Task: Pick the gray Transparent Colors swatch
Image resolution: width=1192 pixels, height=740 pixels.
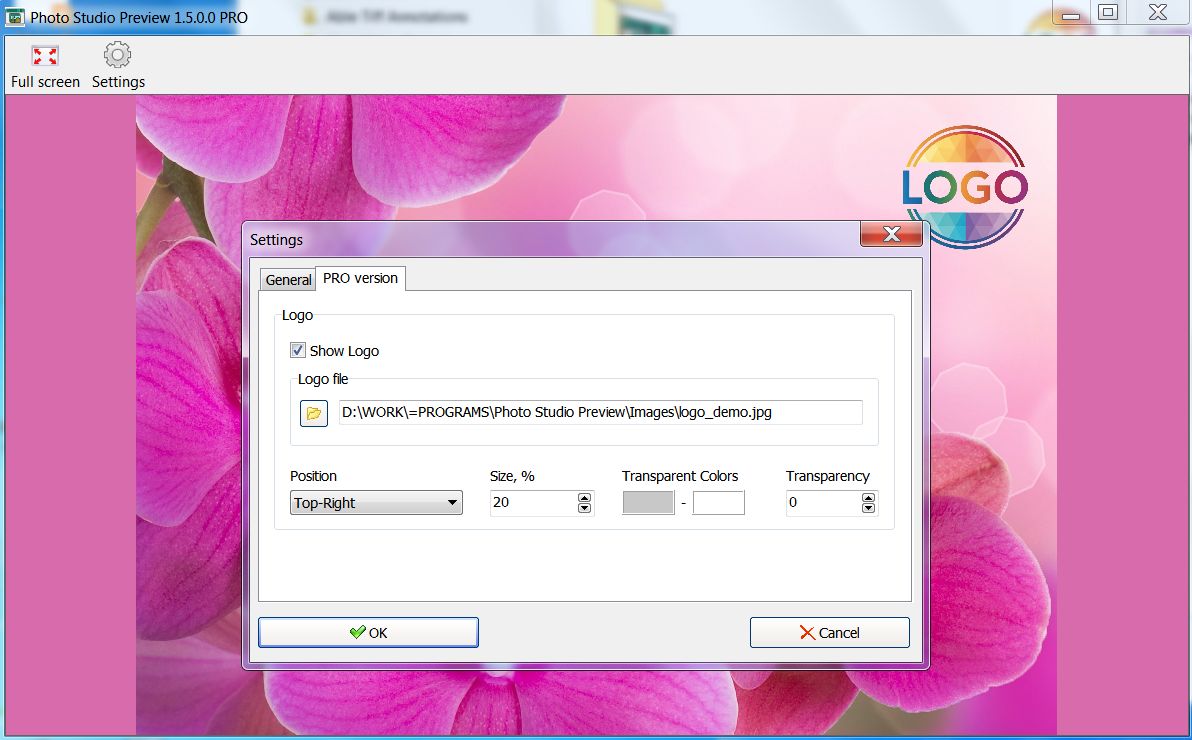Action: [x=648, y=503]
